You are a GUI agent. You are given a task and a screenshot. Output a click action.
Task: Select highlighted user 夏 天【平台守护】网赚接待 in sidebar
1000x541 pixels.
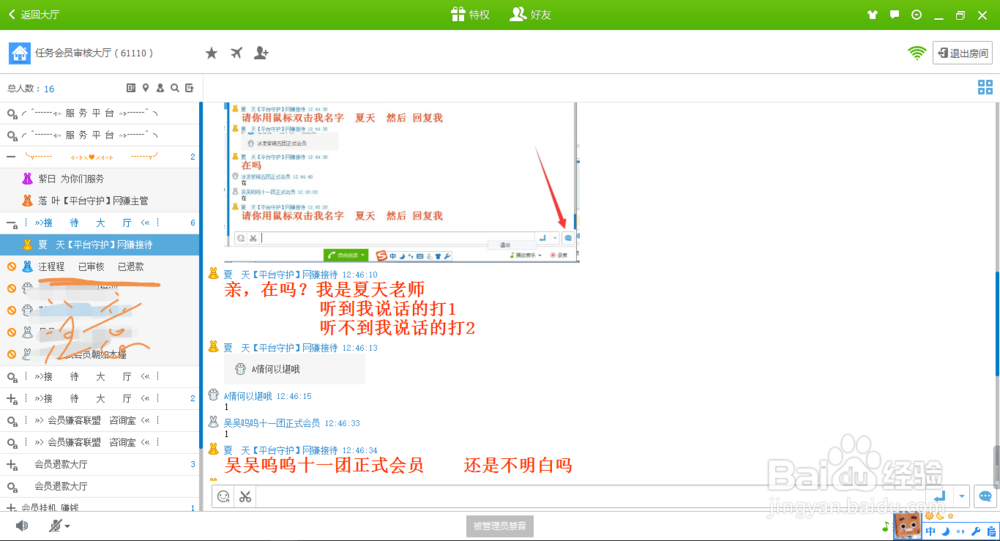point(99,244)
